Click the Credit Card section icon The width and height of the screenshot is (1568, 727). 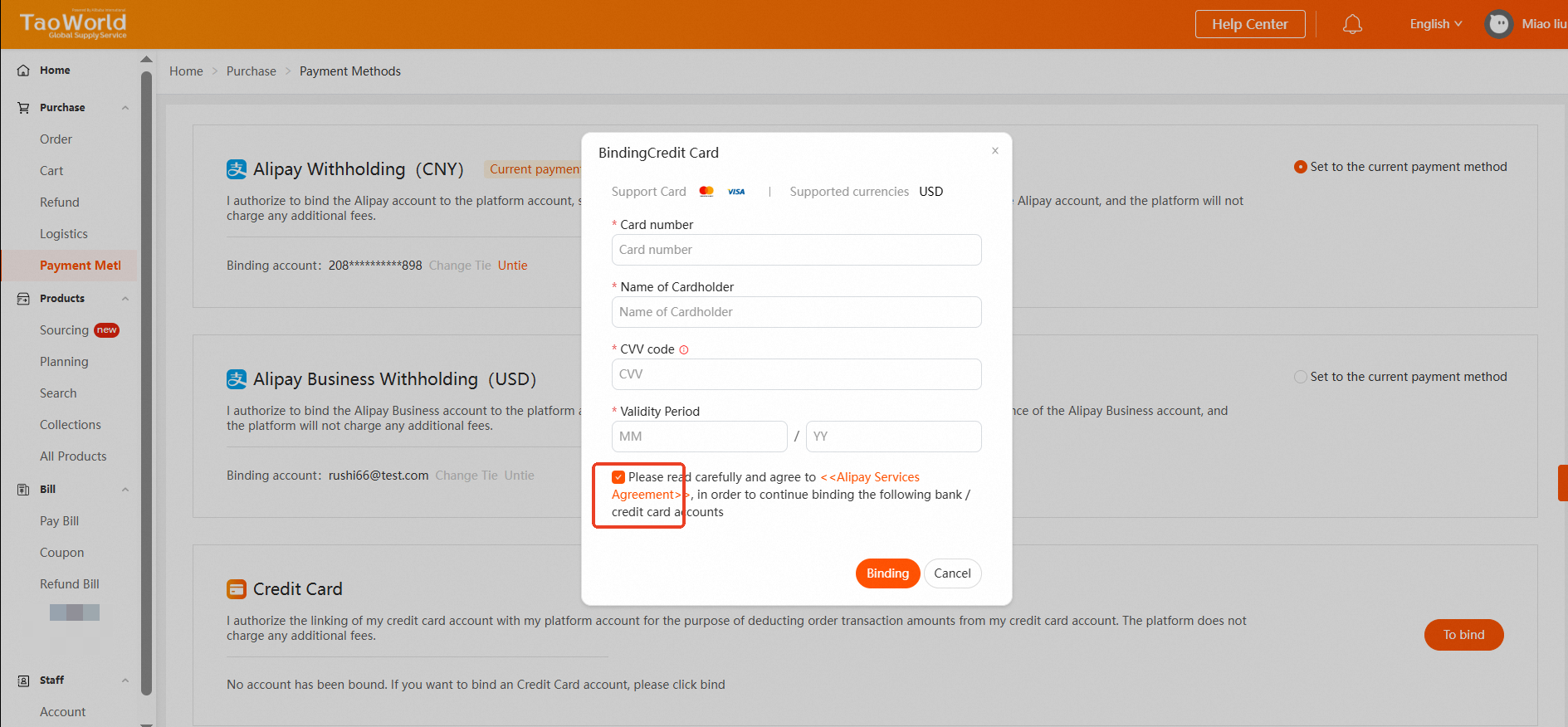tap(237, 589)
